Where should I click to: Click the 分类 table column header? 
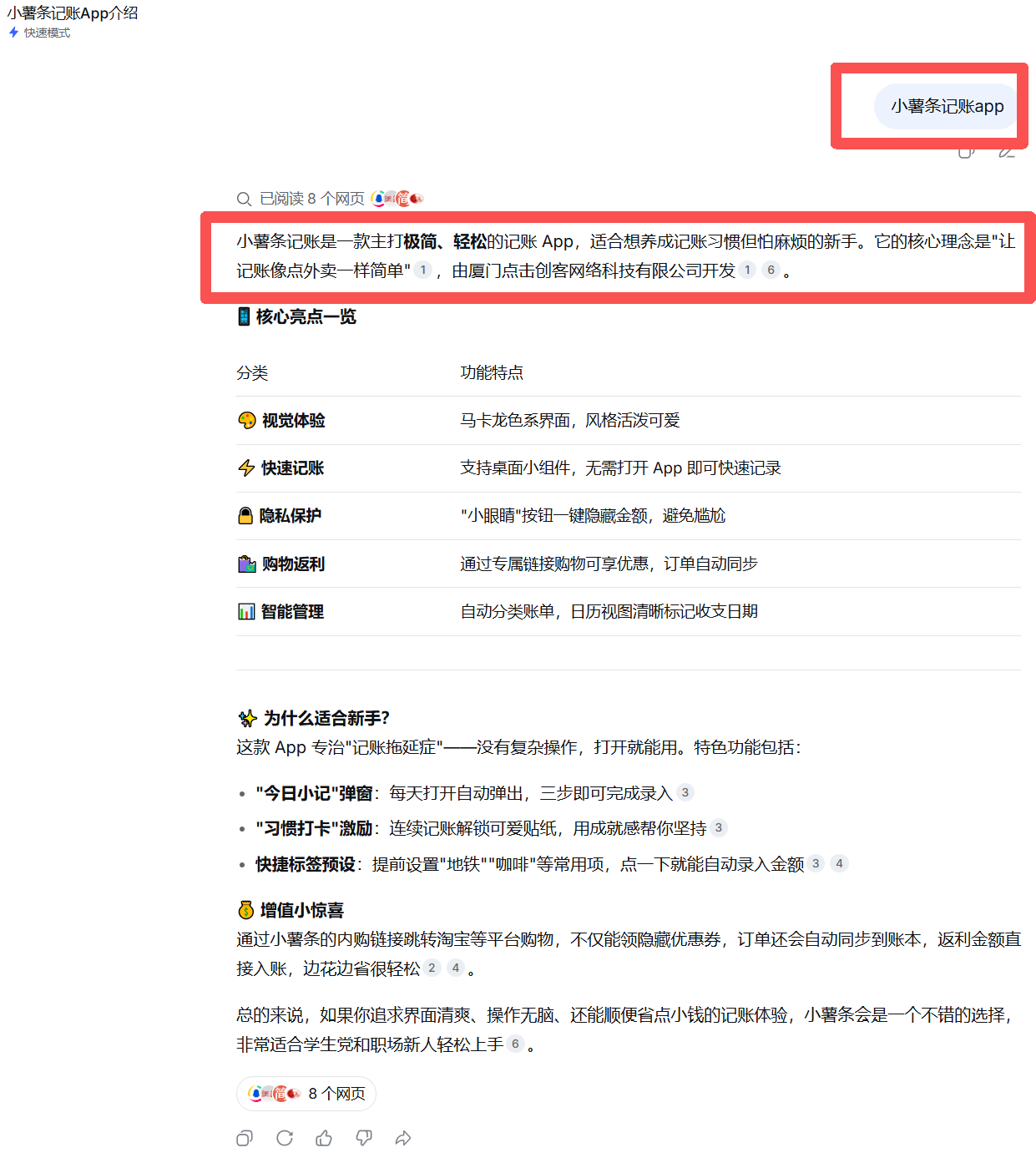(x=252, y=372)
